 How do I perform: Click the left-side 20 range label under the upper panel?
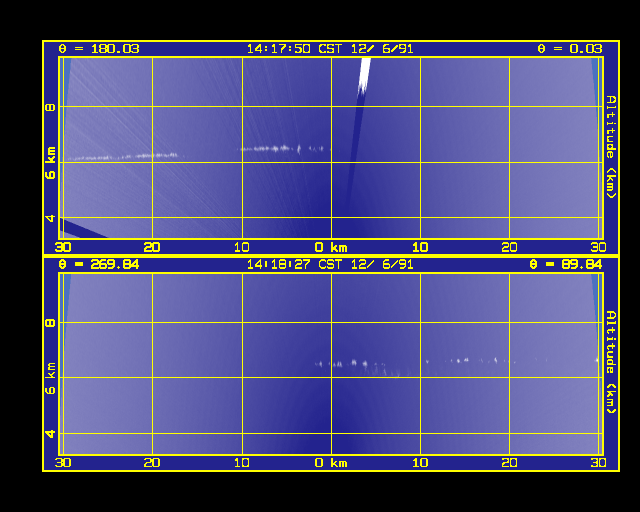click(x=152, y=247)
